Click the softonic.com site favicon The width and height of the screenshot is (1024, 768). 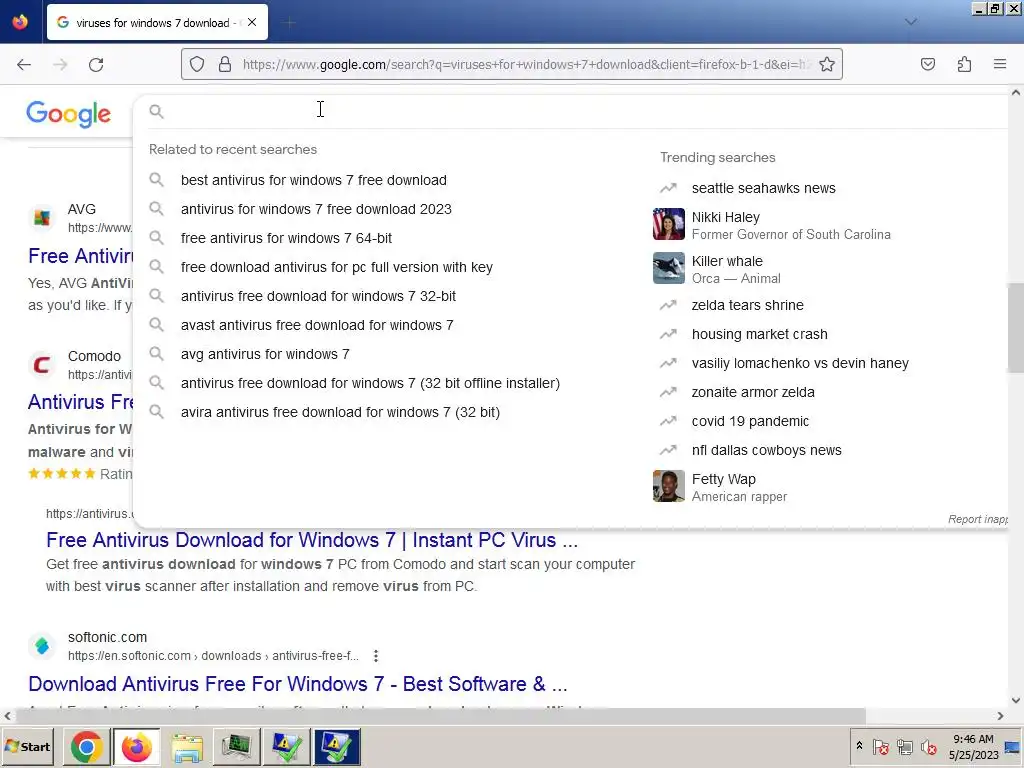[42, 646]
